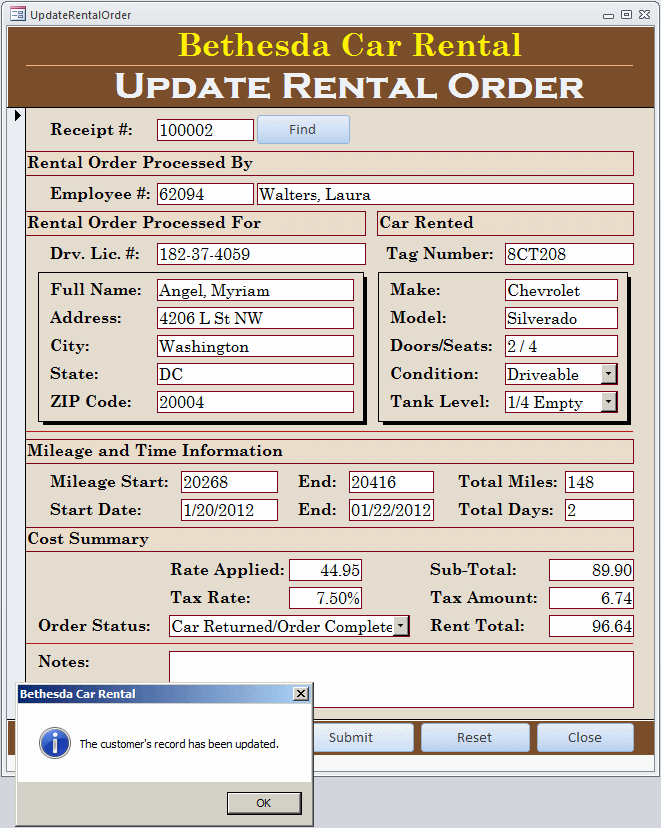Viewport: 661px width, 828px height.
Task: Expand the Order Status dropdown arrow
Action: pyautogui.click(x=401, y=626)
